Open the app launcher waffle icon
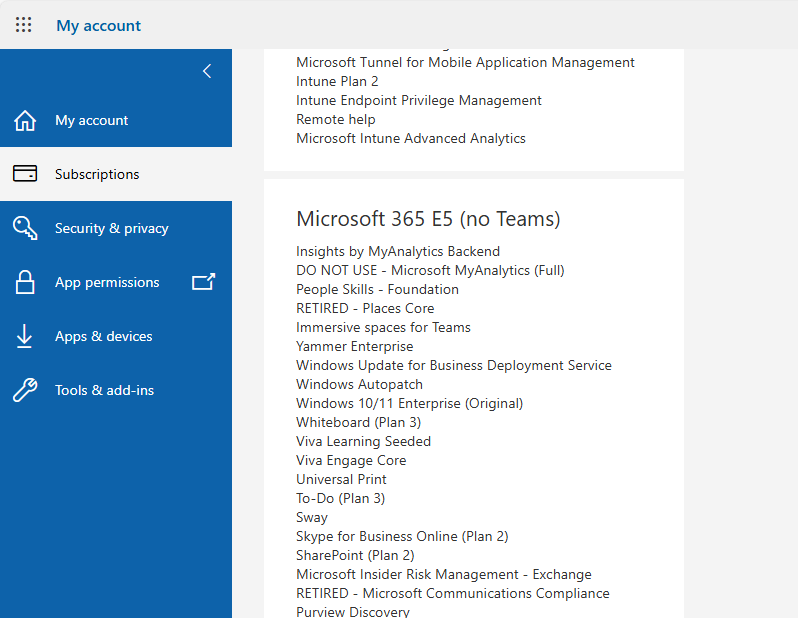This screenshot has height=618, width=798. point(23,24)
